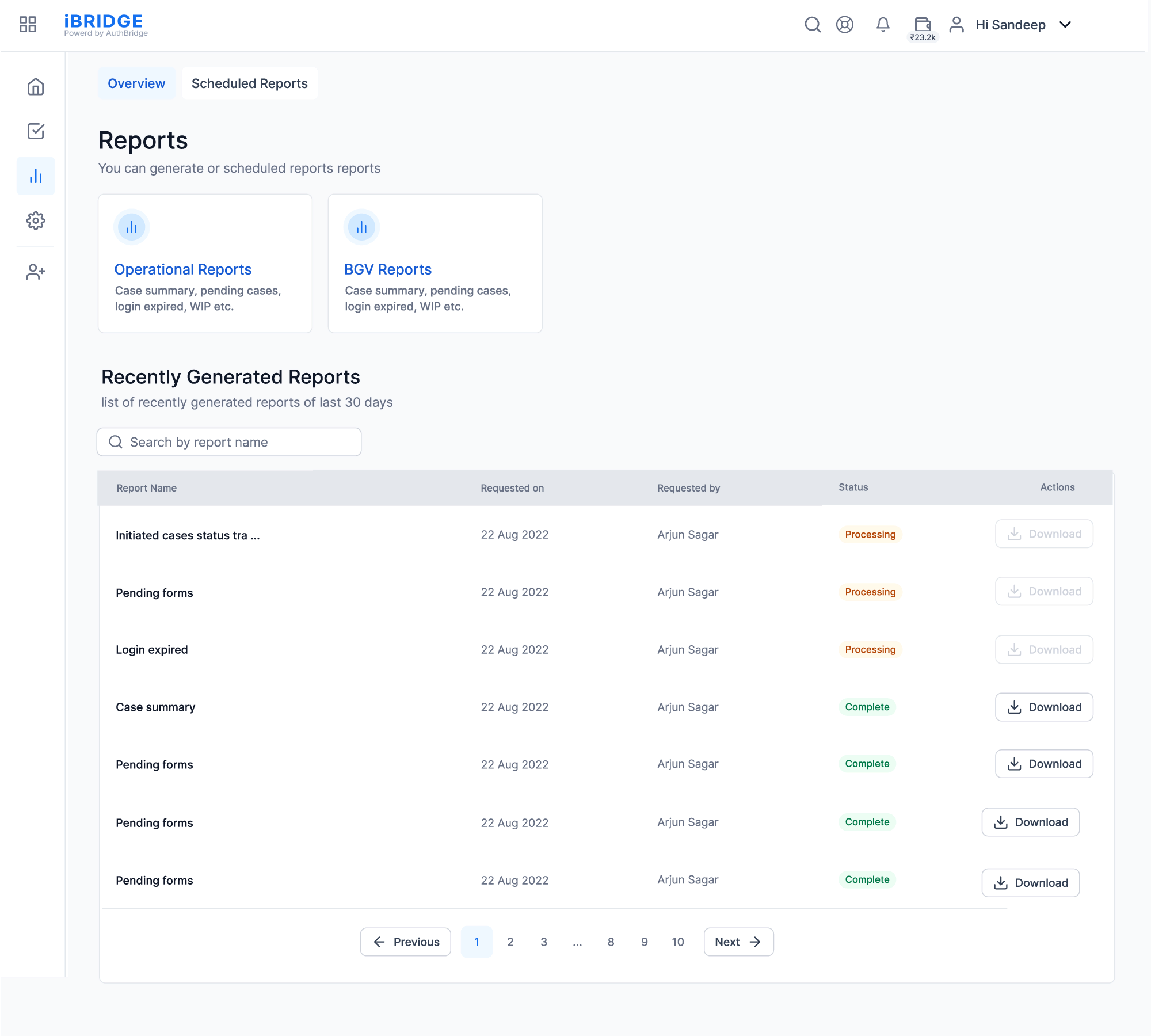1151x1036 pixels.
Task: Open the help lifebuoy icon
Action: click(844, 25)
